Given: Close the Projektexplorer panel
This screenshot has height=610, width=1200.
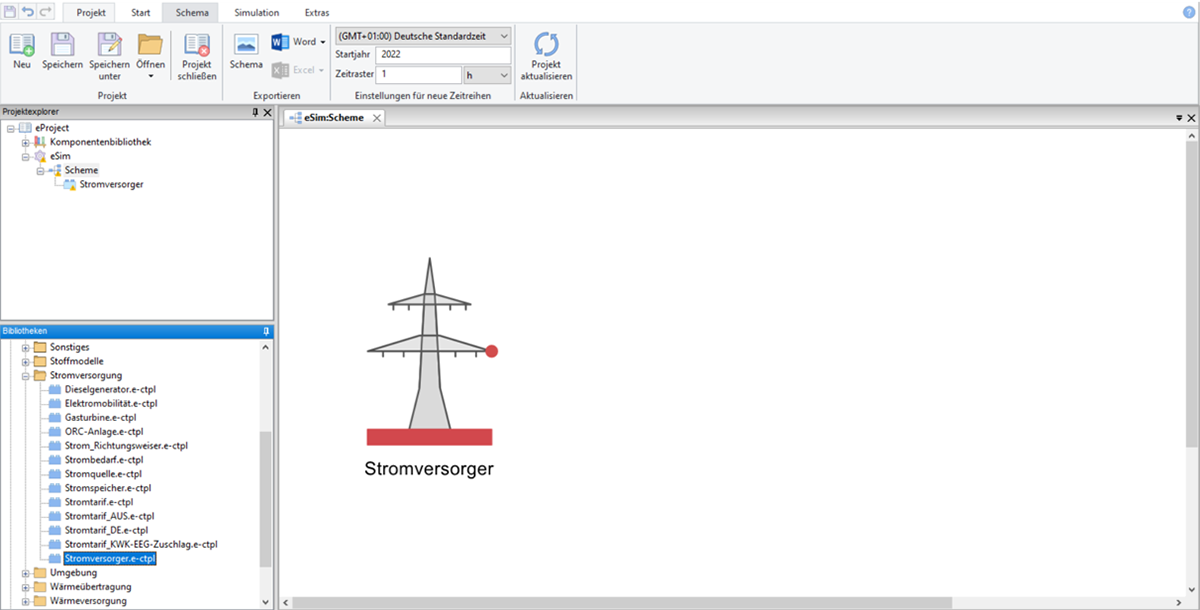Looking at the screenshot, I should (x=267, y=113).
